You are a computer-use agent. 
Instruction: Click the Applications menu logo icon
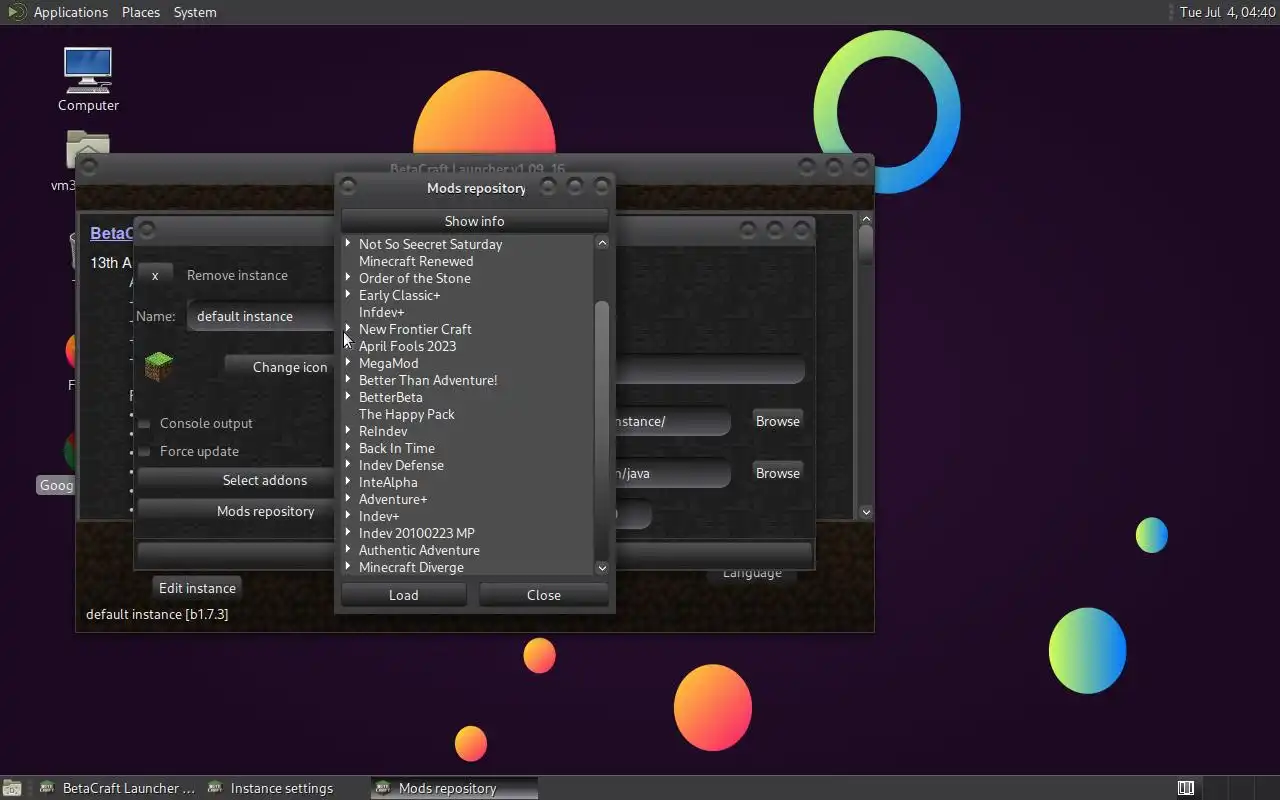click(x=15, y=12)
